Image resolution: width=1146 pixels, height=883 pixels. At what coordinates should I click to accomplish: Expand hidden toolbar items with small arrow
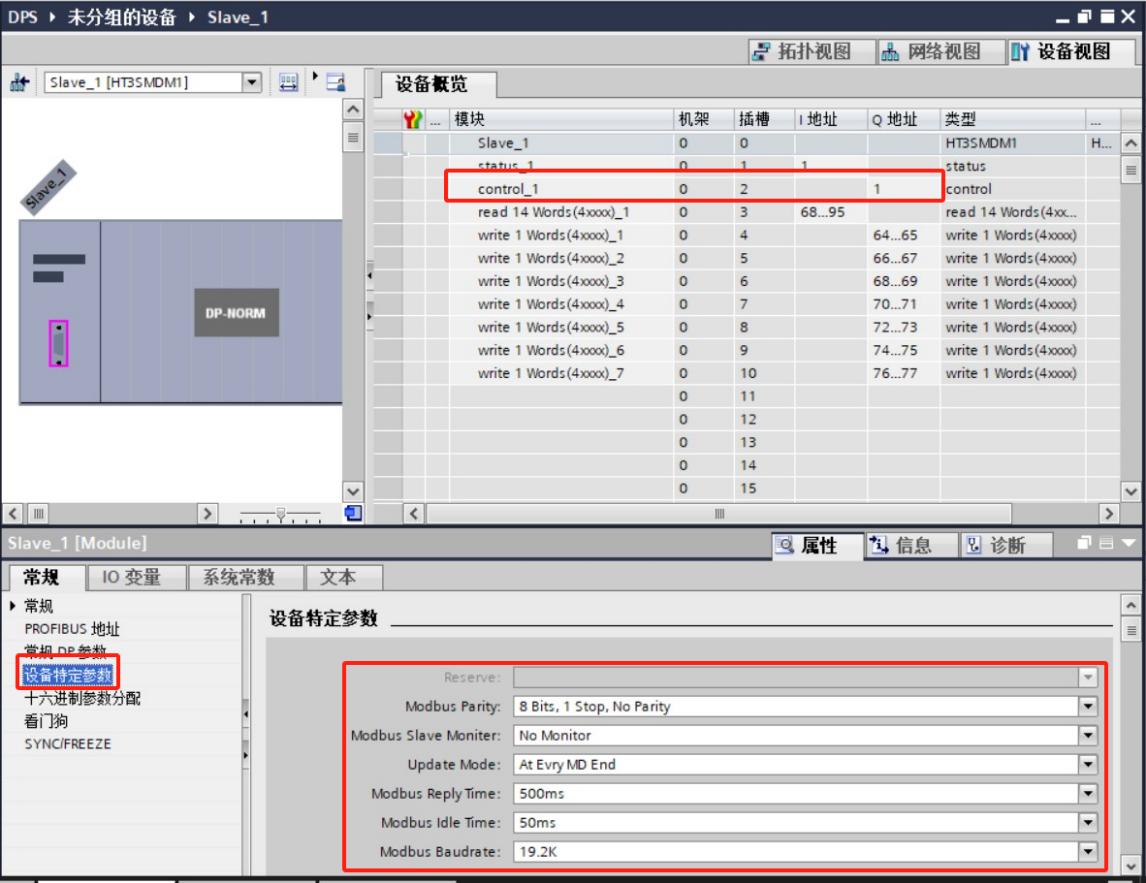[315, 75]
